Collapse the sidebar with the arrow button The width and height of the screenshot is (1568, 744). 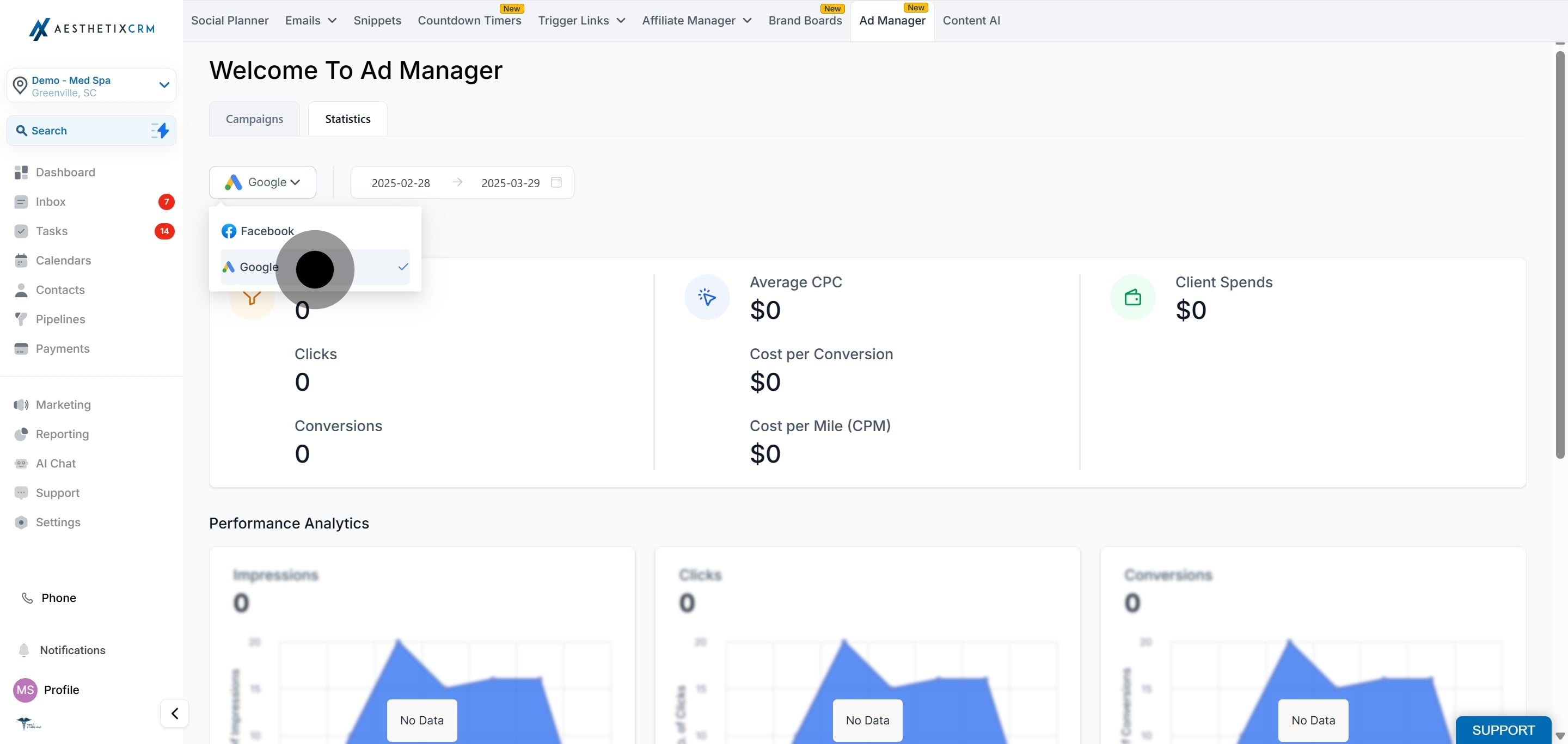tap(174, 713)
